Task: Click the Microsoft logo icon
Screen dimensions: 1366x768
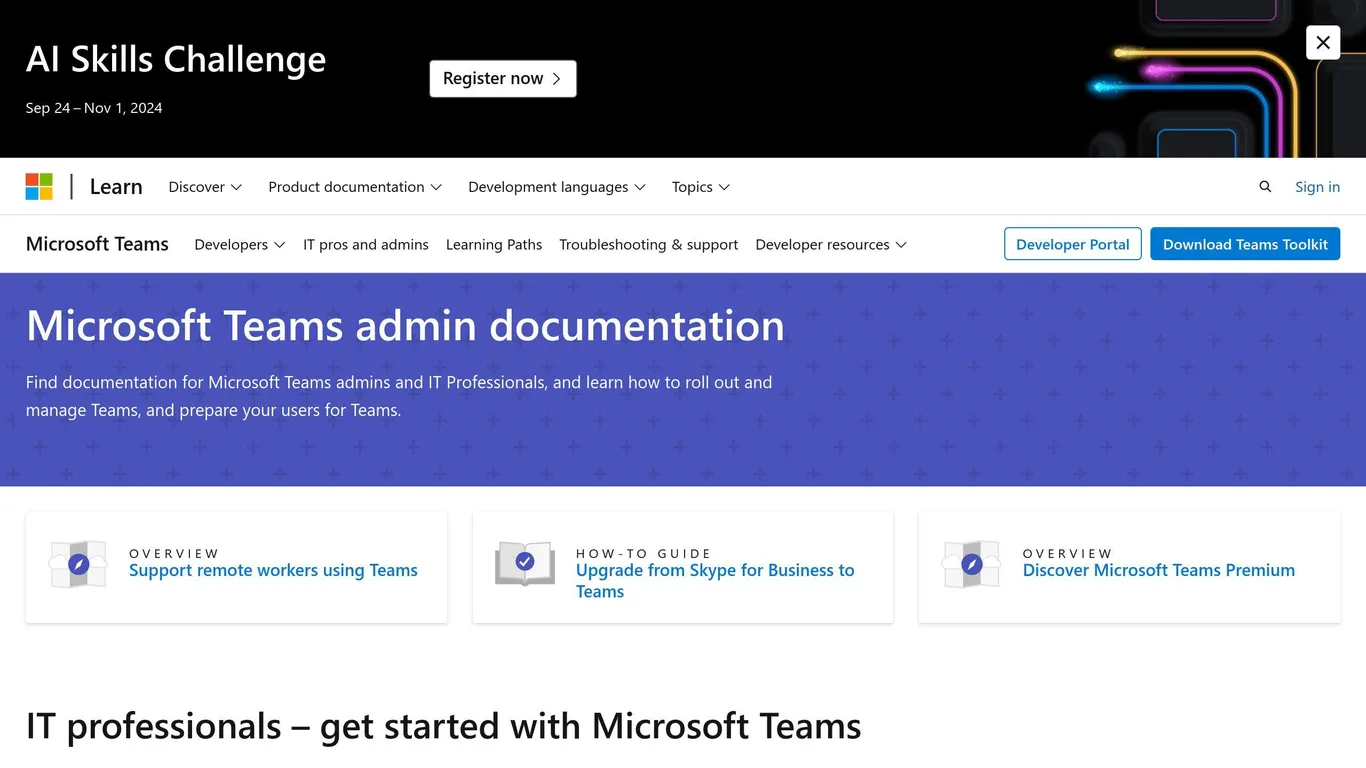Action: coord(39,186)
